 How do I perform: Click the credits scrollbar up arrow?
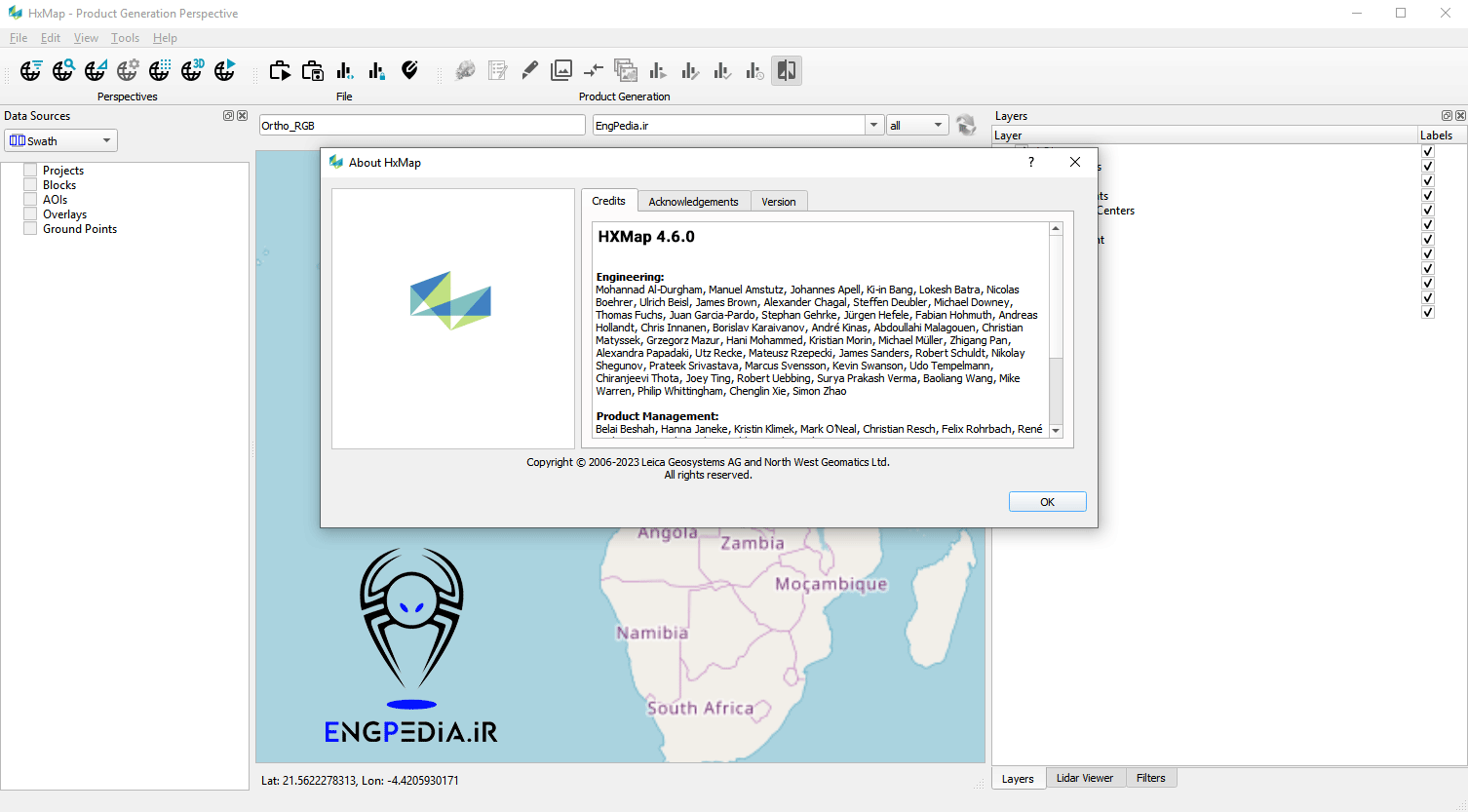(1056, 229)
